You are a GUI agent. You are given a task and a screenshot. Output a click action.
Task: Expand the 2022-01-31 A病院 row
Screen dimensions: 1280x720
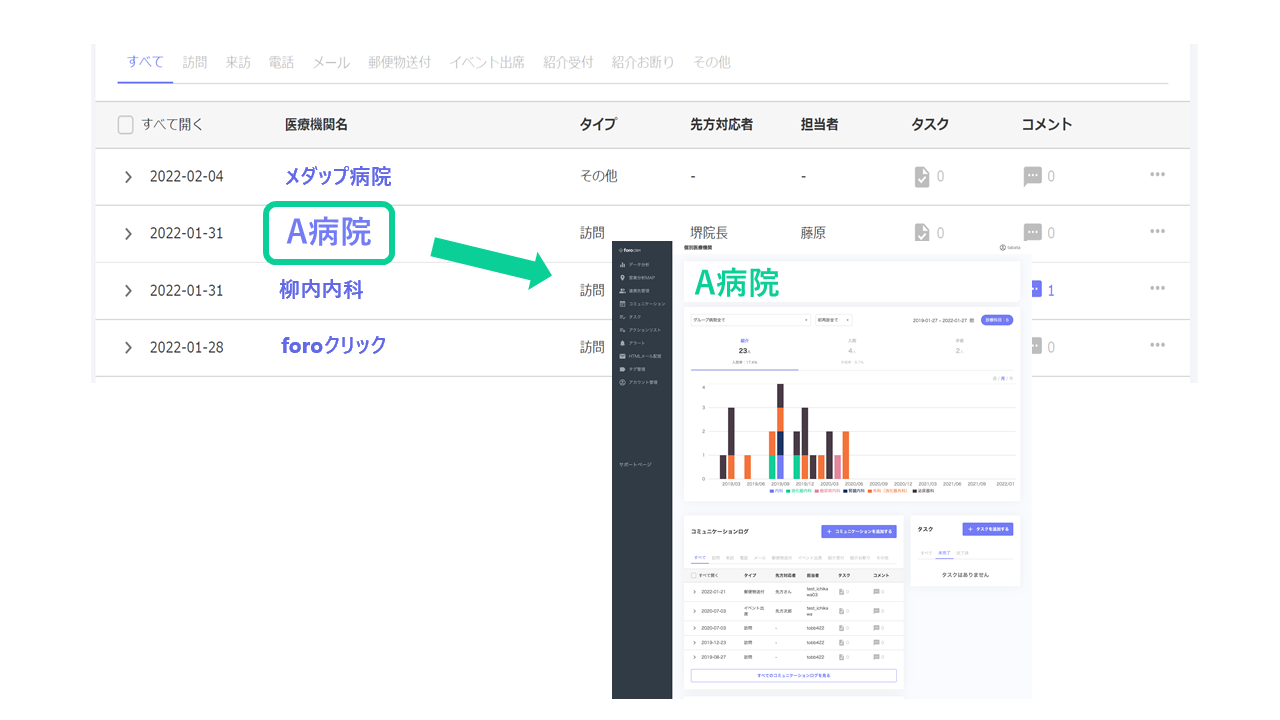tap(128, 234)
